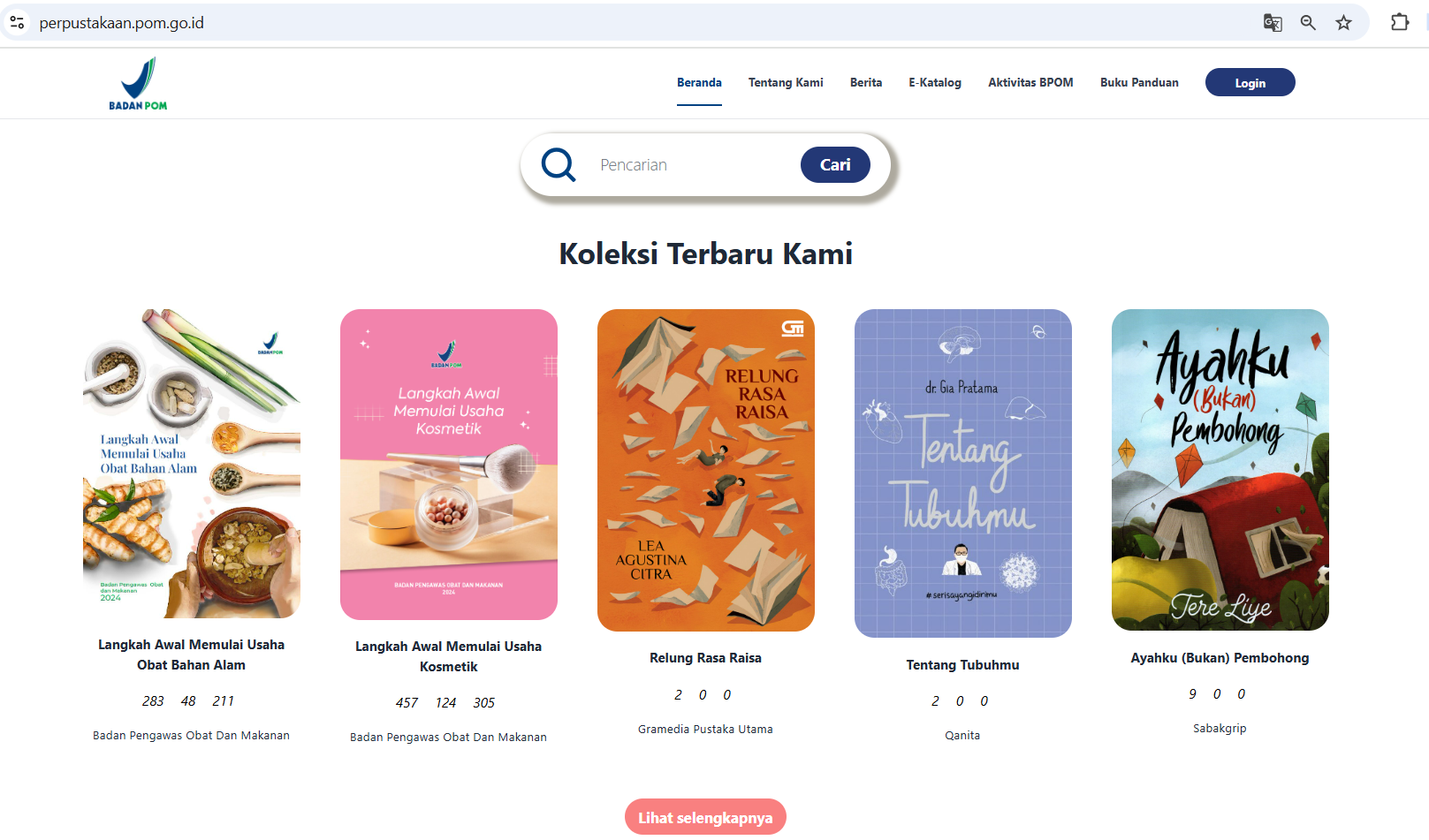Focus the Pencarian search field
Image resolution: width=1429 pixels, height=840 pixels.
coord(689,164)
